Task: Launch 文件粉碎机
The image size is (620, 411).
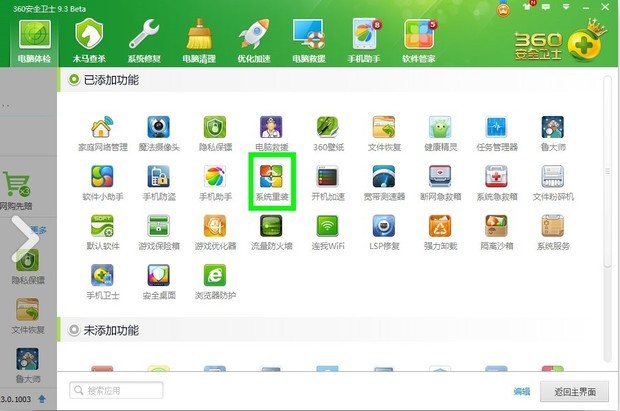Action: click(x=553, y=183)
